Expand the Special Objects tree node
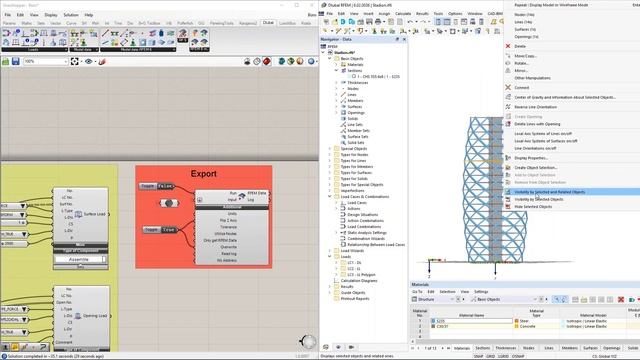640x360 pixels. point(330,149)
